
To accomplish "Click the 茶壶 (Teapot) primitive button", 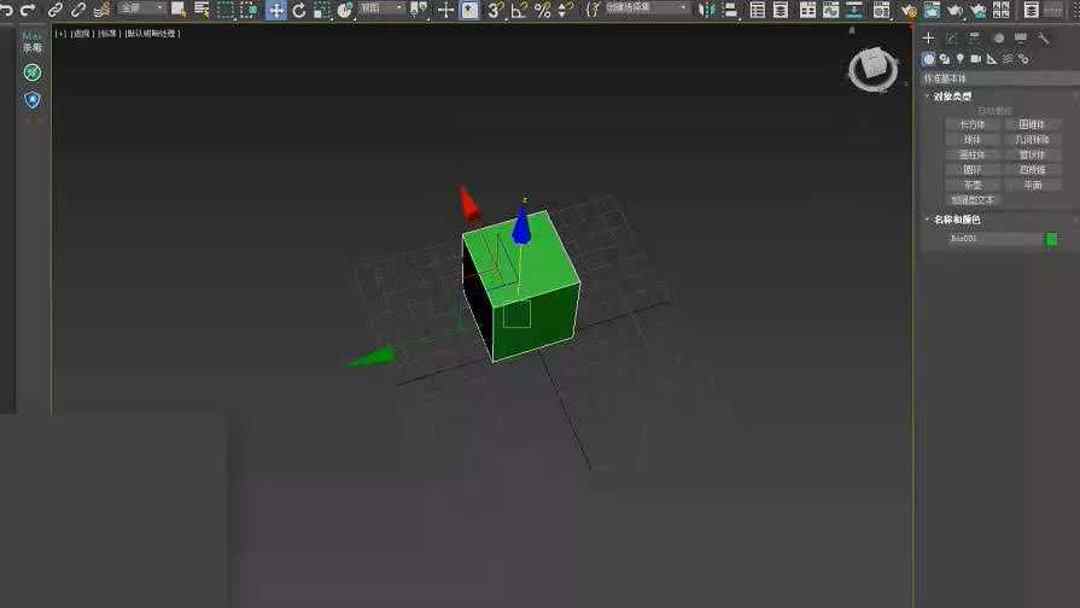I will click(971, 186).
